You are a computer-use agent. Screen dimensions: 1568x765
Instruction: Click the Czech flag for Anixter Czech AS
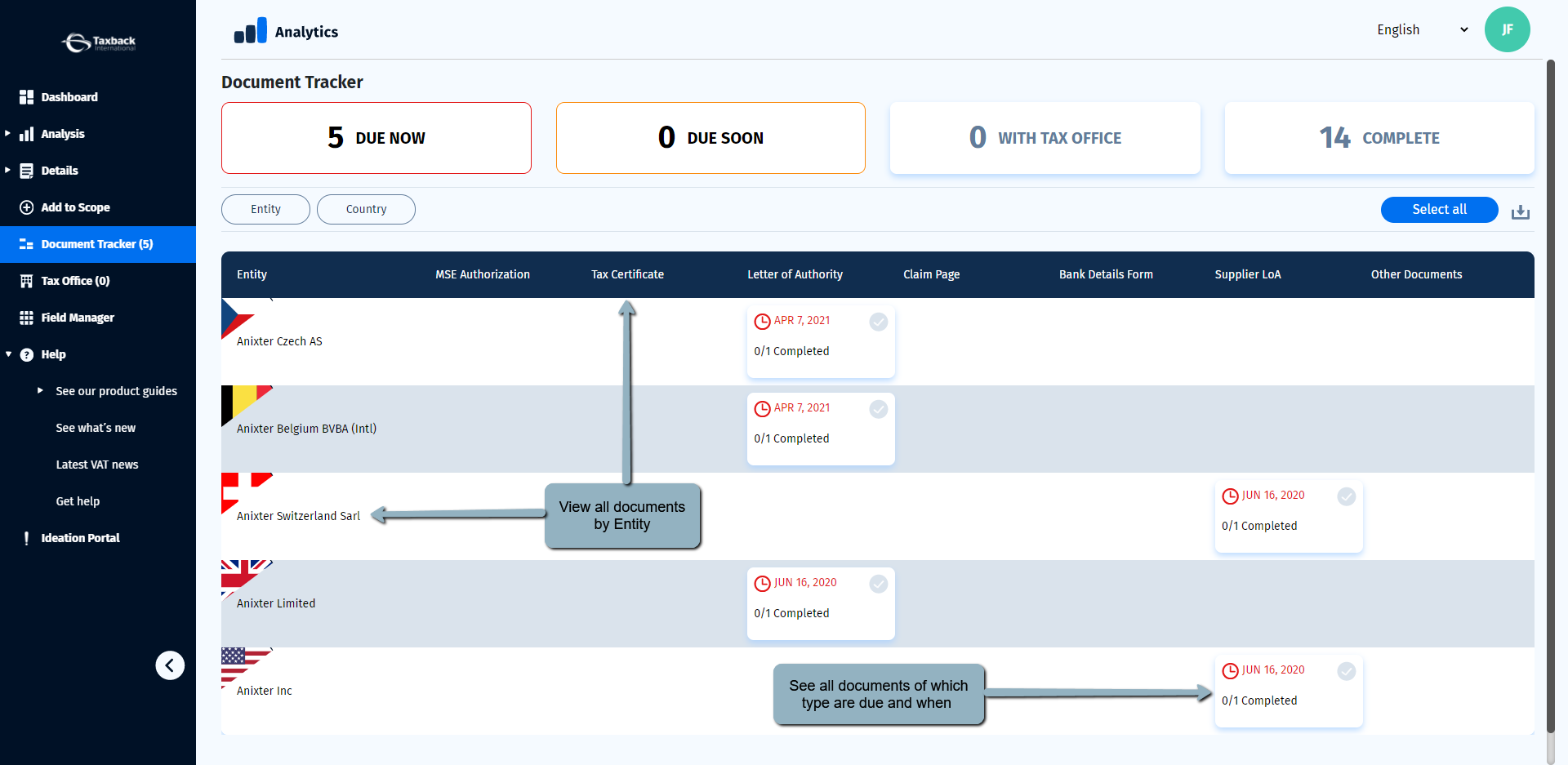click(x=238, y=318)
